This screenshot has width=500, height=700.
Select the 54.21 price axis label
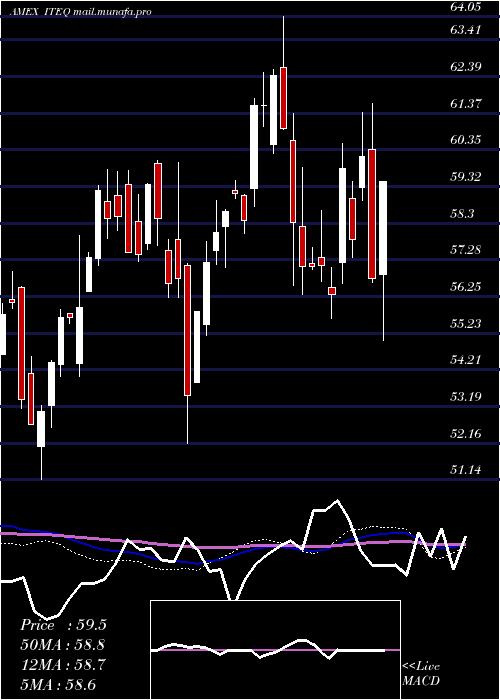465,359
